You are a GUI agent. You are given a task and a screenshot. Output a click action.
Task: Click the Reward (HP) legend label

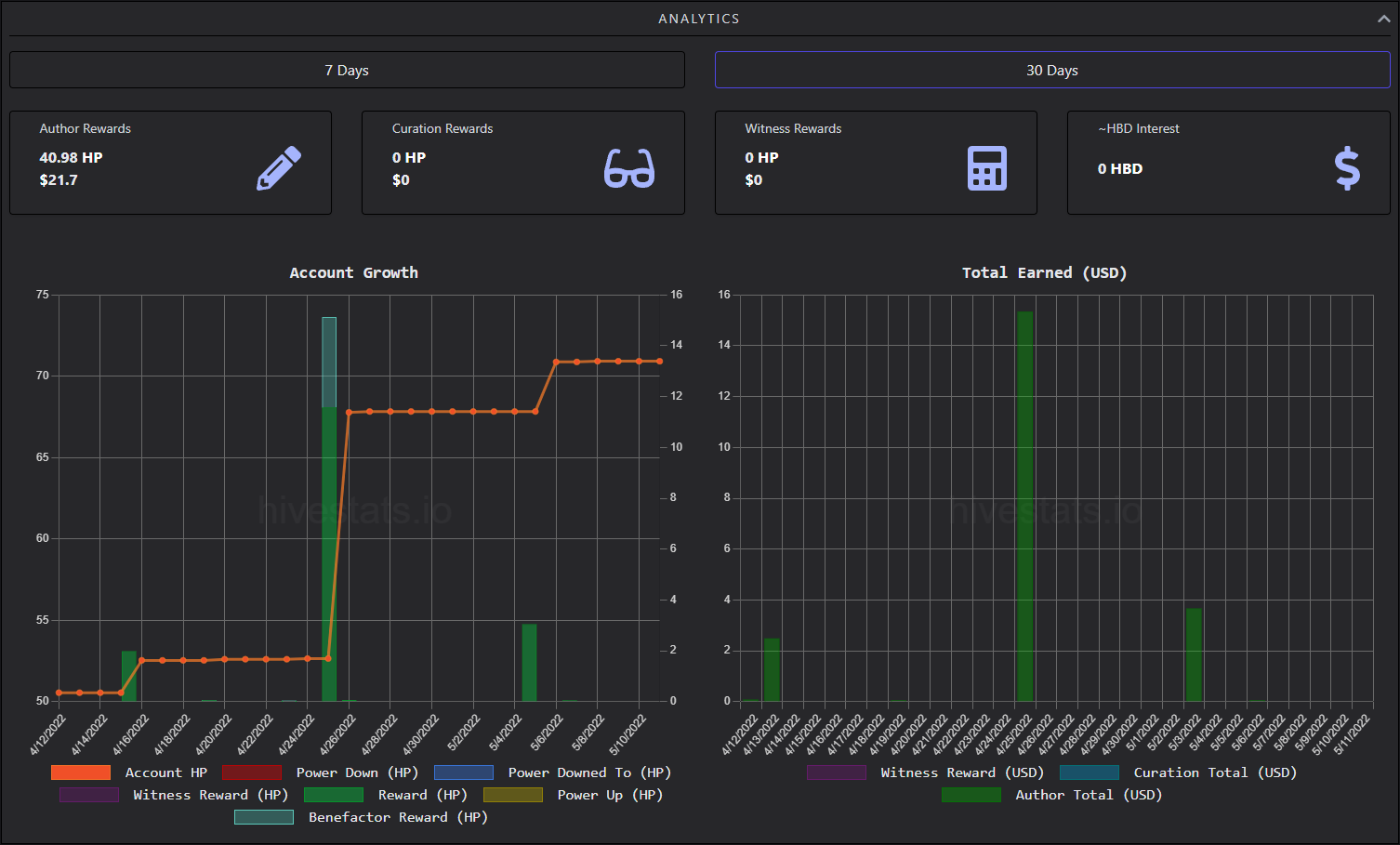pyautogui.click(x=423, y=795)
